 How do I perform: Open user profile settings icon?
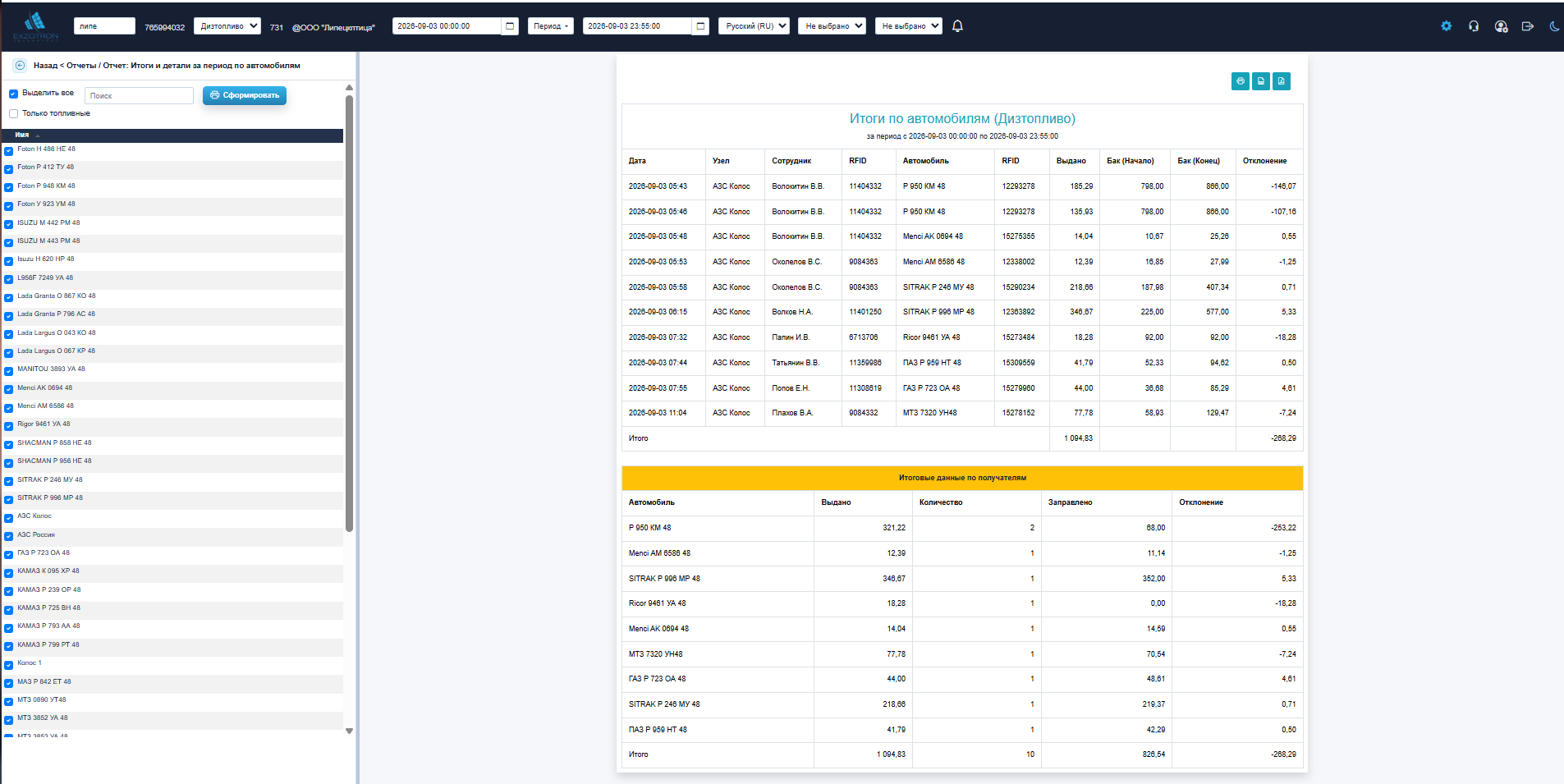[x=1501, y=26]
